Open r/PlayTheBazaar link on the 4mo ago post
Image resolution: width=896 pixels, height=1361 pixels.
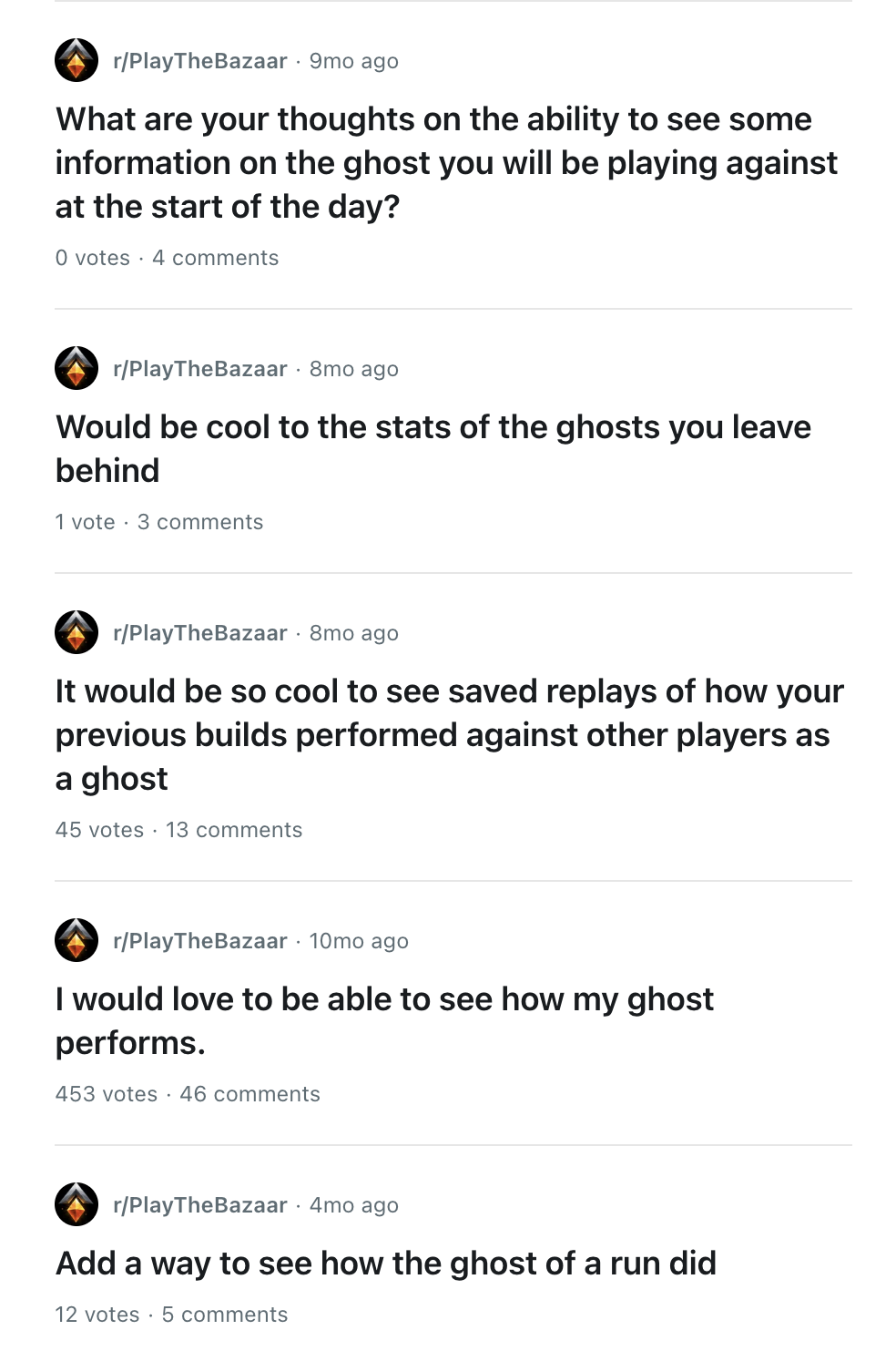pyautogui.click(x=199, y=1205)
